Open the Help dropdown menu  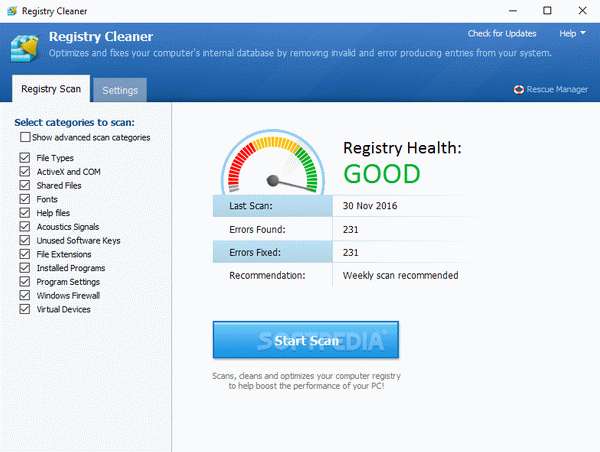571,33
